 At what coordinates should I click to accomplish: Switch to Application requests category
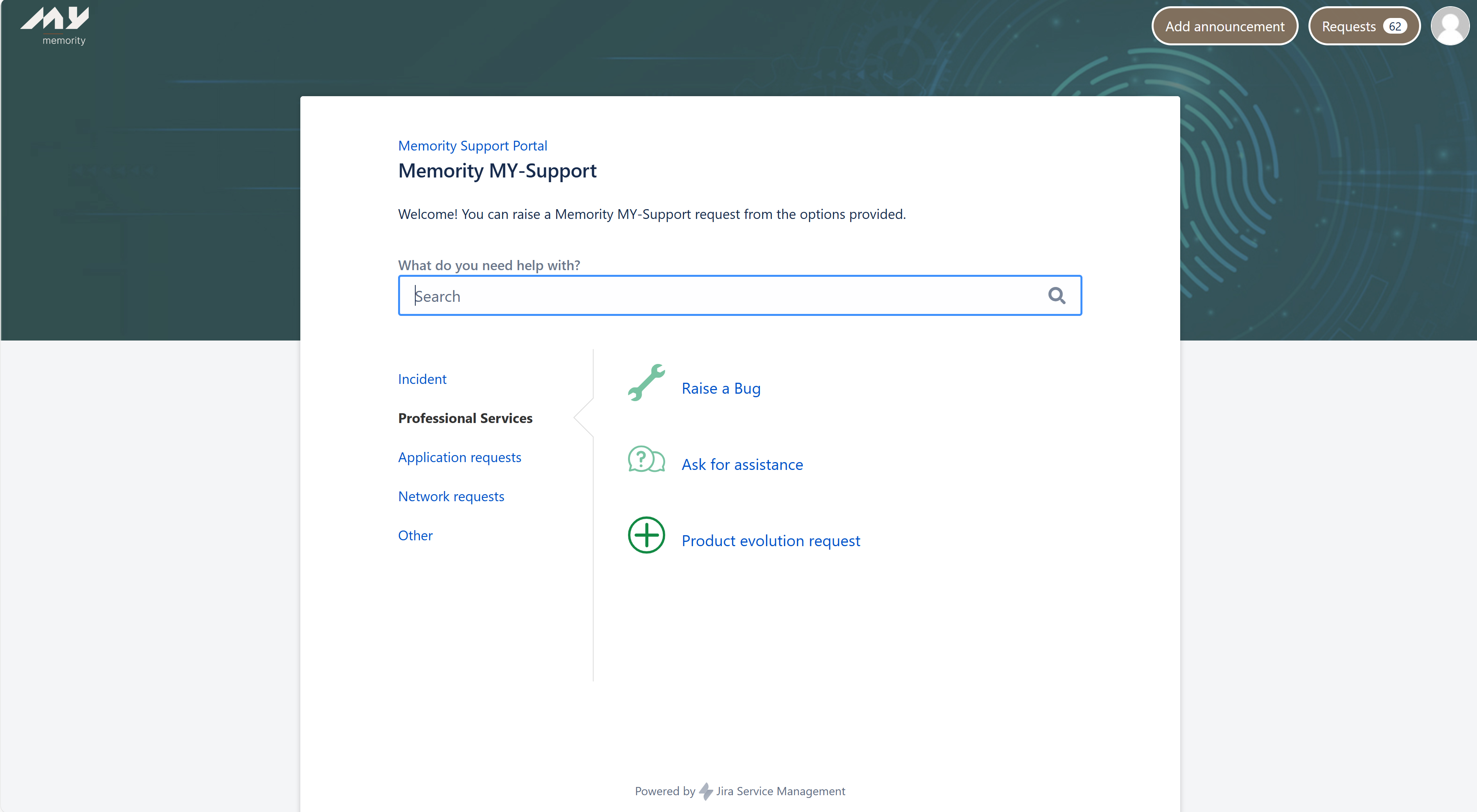click(459, 457)
